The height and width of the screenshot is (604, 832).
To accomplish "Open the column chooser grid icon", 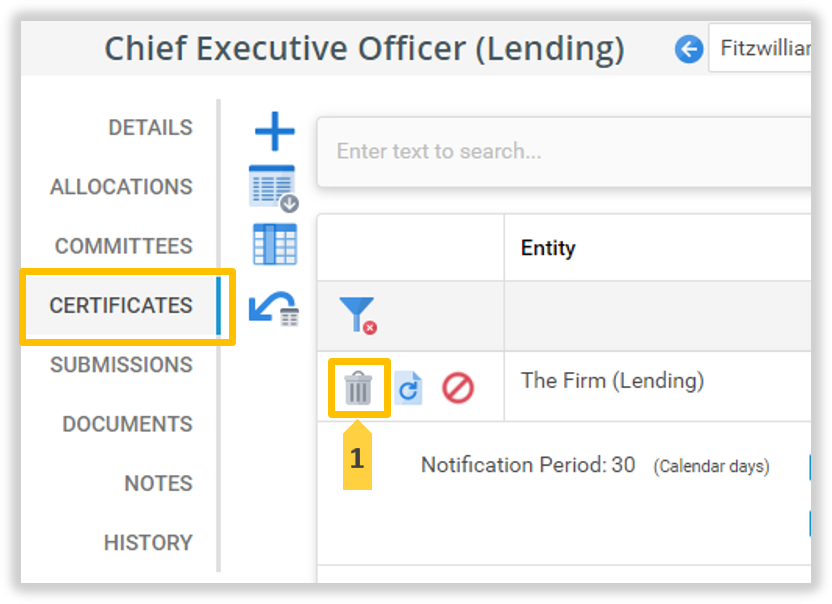I will (275, 245).
